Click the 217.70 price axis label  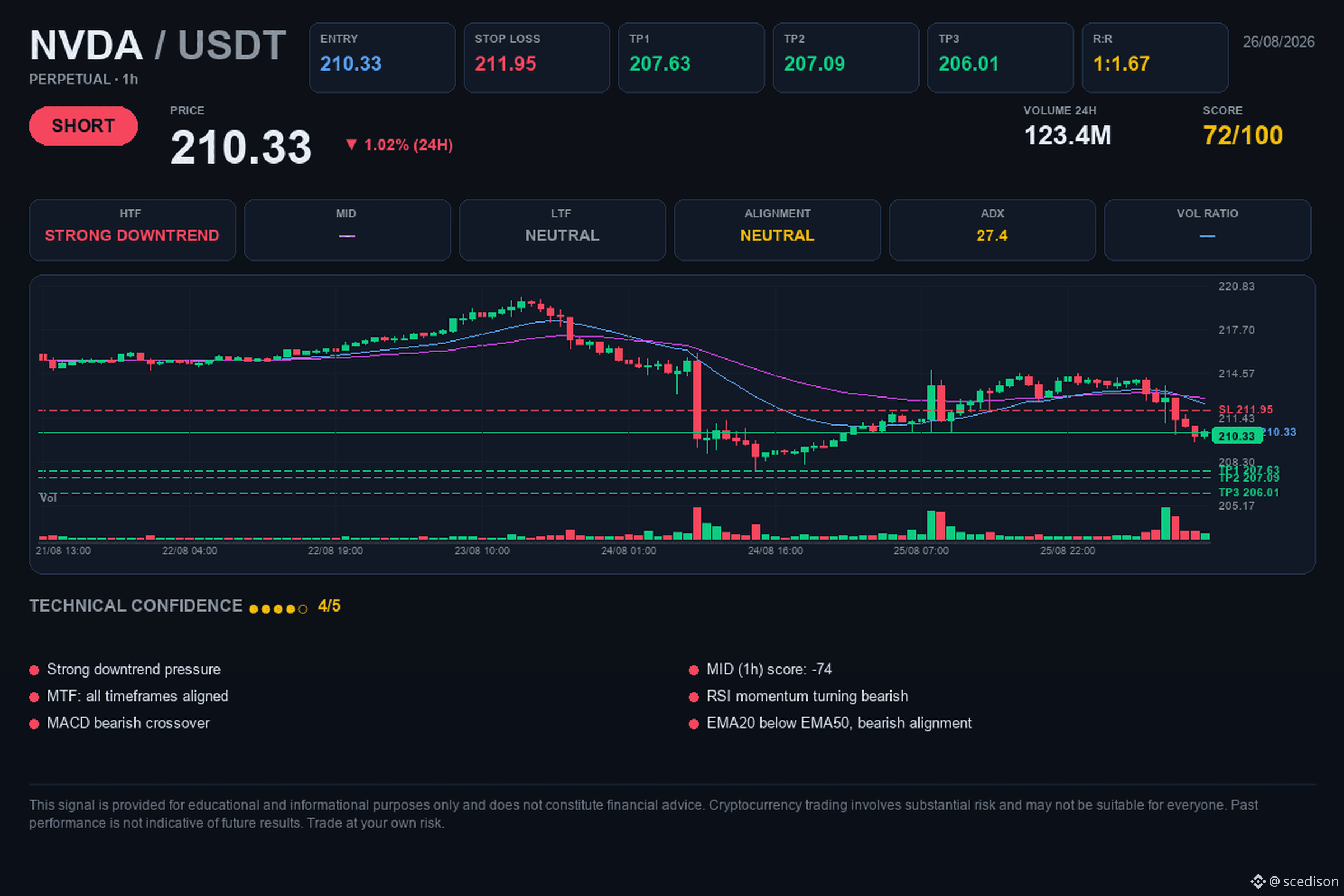coord(1236,330)
